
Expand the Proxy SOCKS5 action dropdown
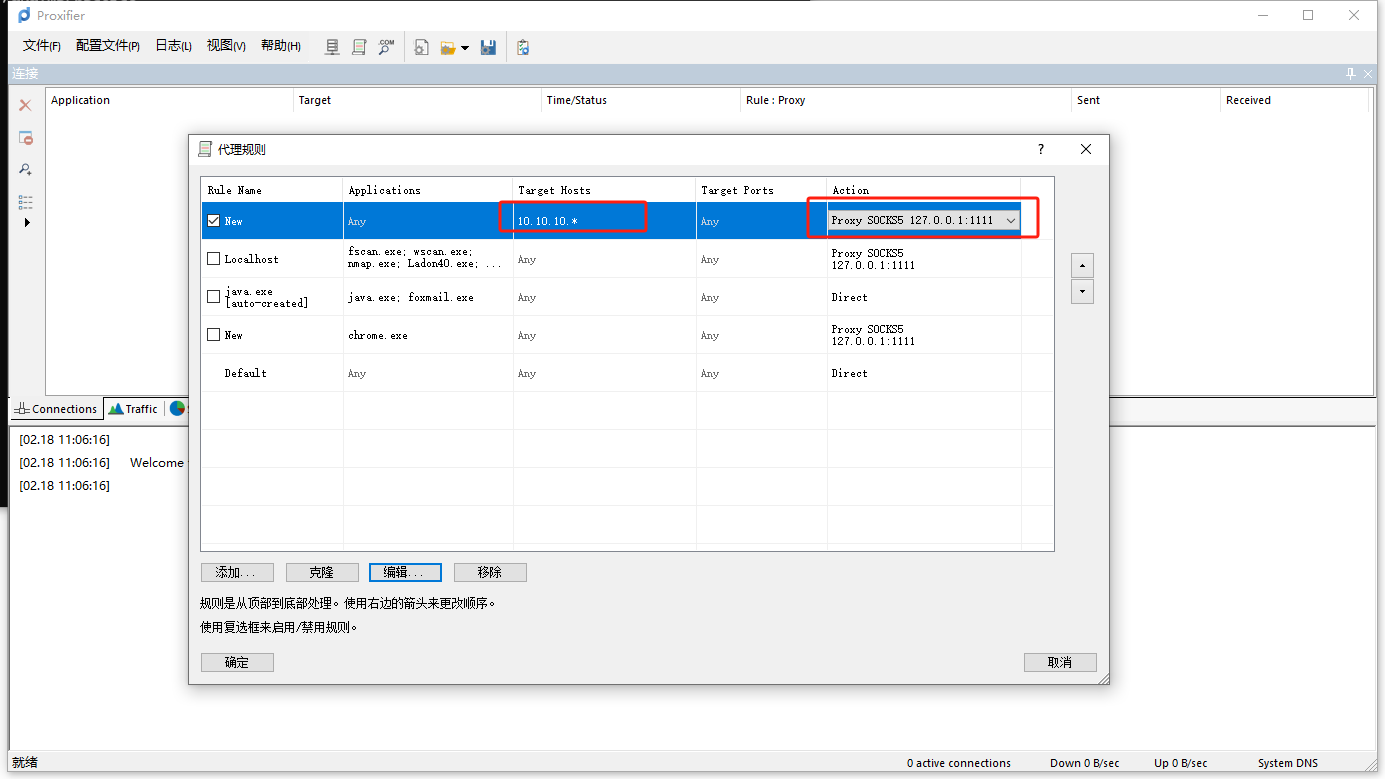coord(1011,221)
